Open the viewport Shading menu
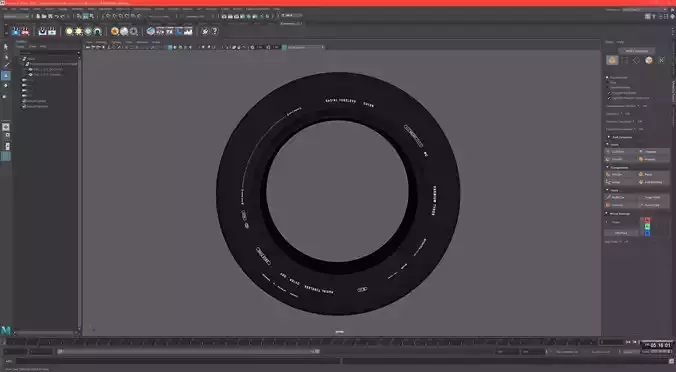This screenshot has height=372, width=676. (x=101, y=42)
